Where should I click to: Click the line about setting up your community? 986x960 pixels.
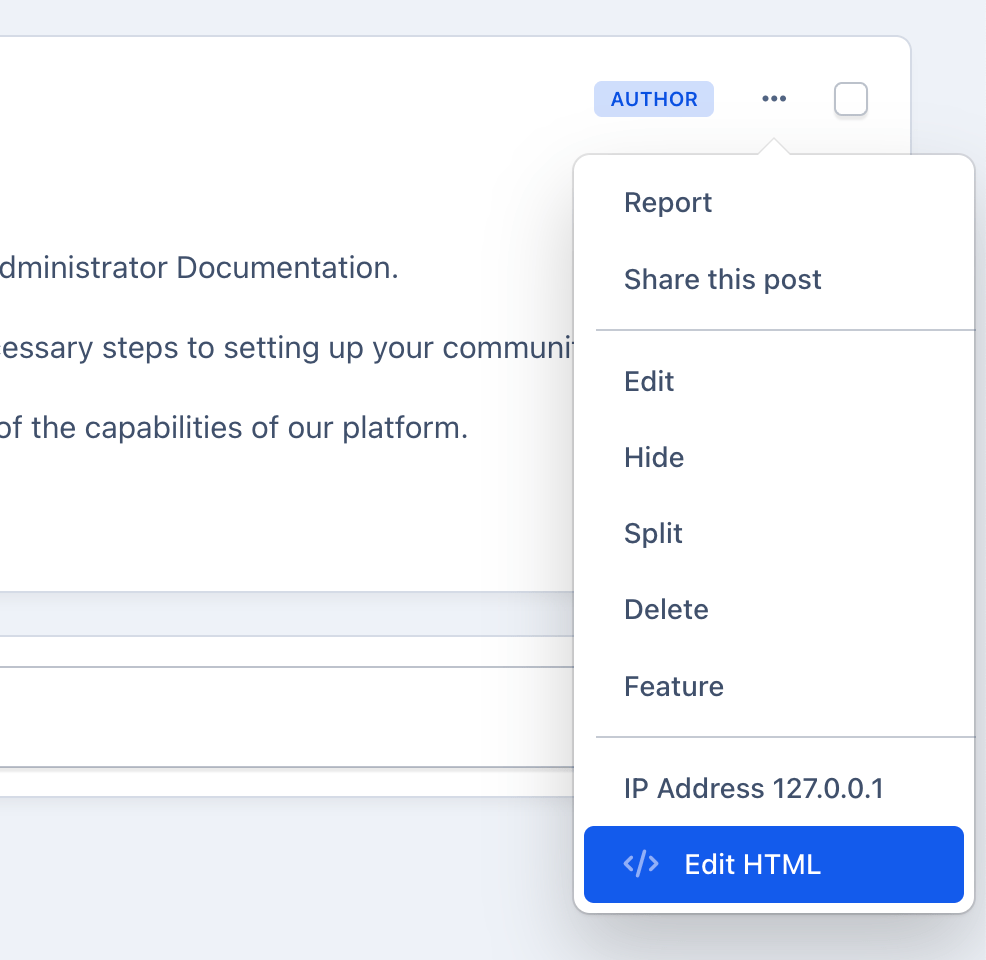(280, 348)
